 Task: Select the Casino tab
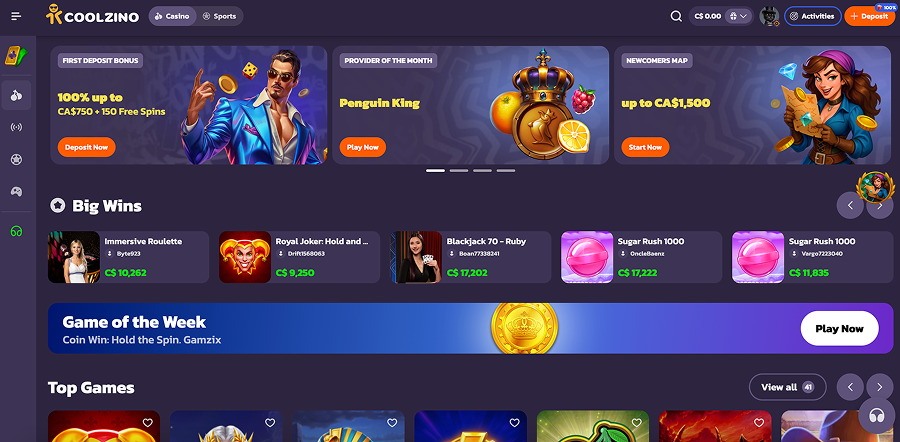click(172, 16)
